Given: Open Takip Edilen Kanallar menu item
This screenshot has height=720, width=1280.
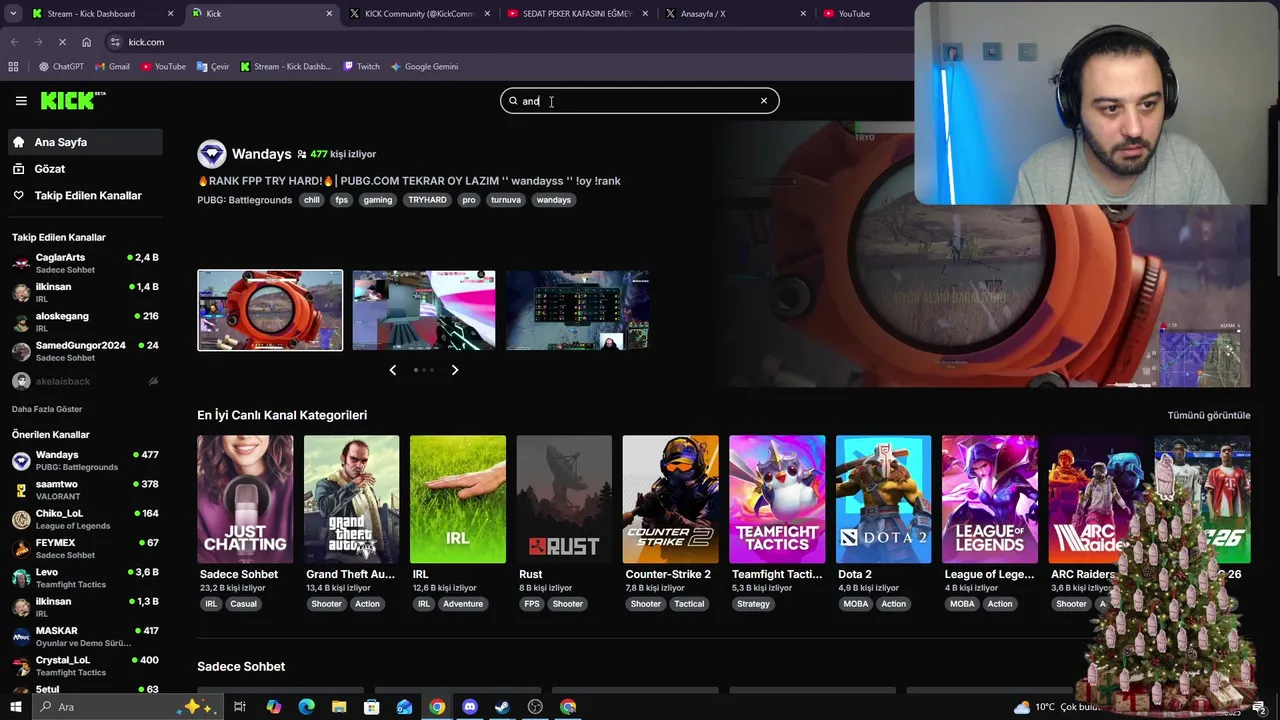Looking at the screenshot, I should click(x=85, y=196).
